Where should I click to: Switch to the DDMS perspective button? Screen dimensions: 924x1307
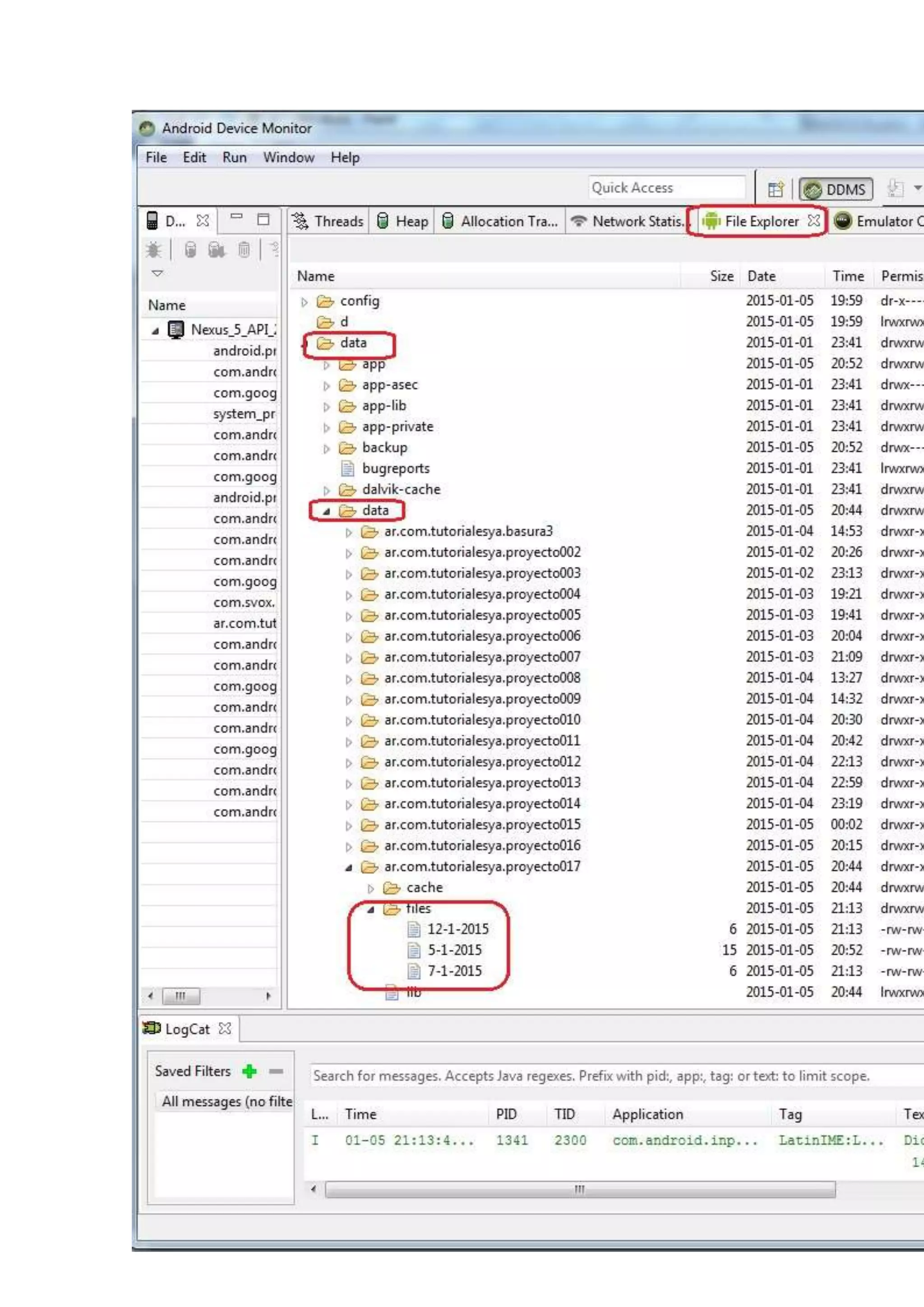(x=835, y=189)
